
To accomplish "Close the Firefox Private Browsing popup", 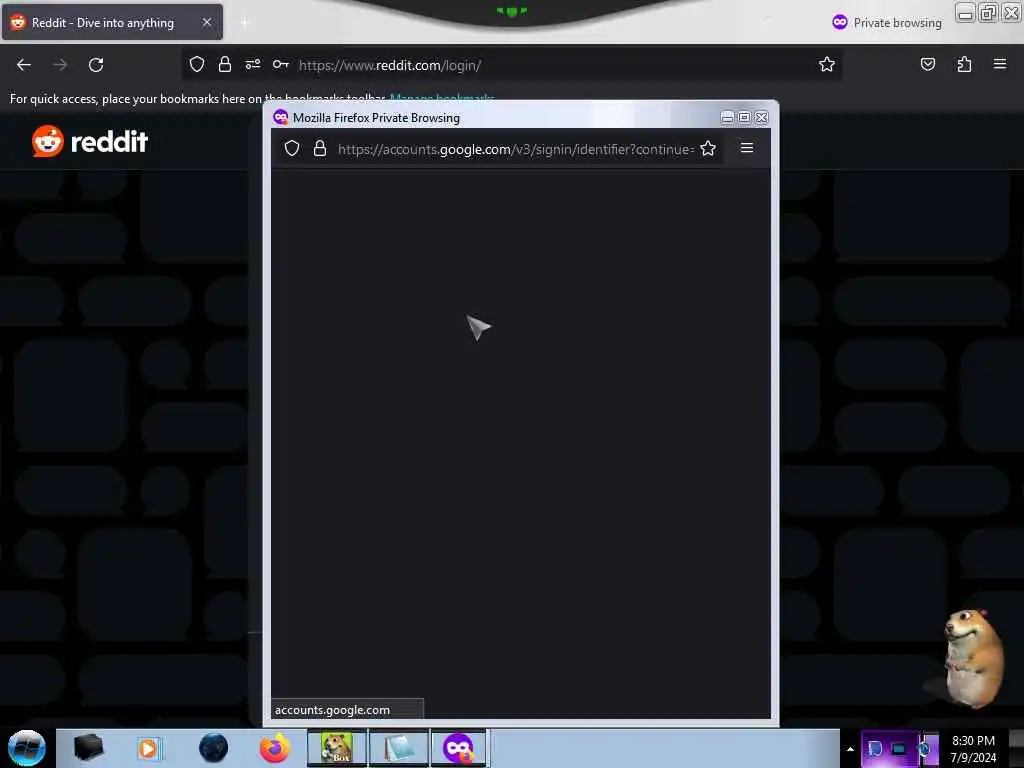I will [x=761, y=118].
